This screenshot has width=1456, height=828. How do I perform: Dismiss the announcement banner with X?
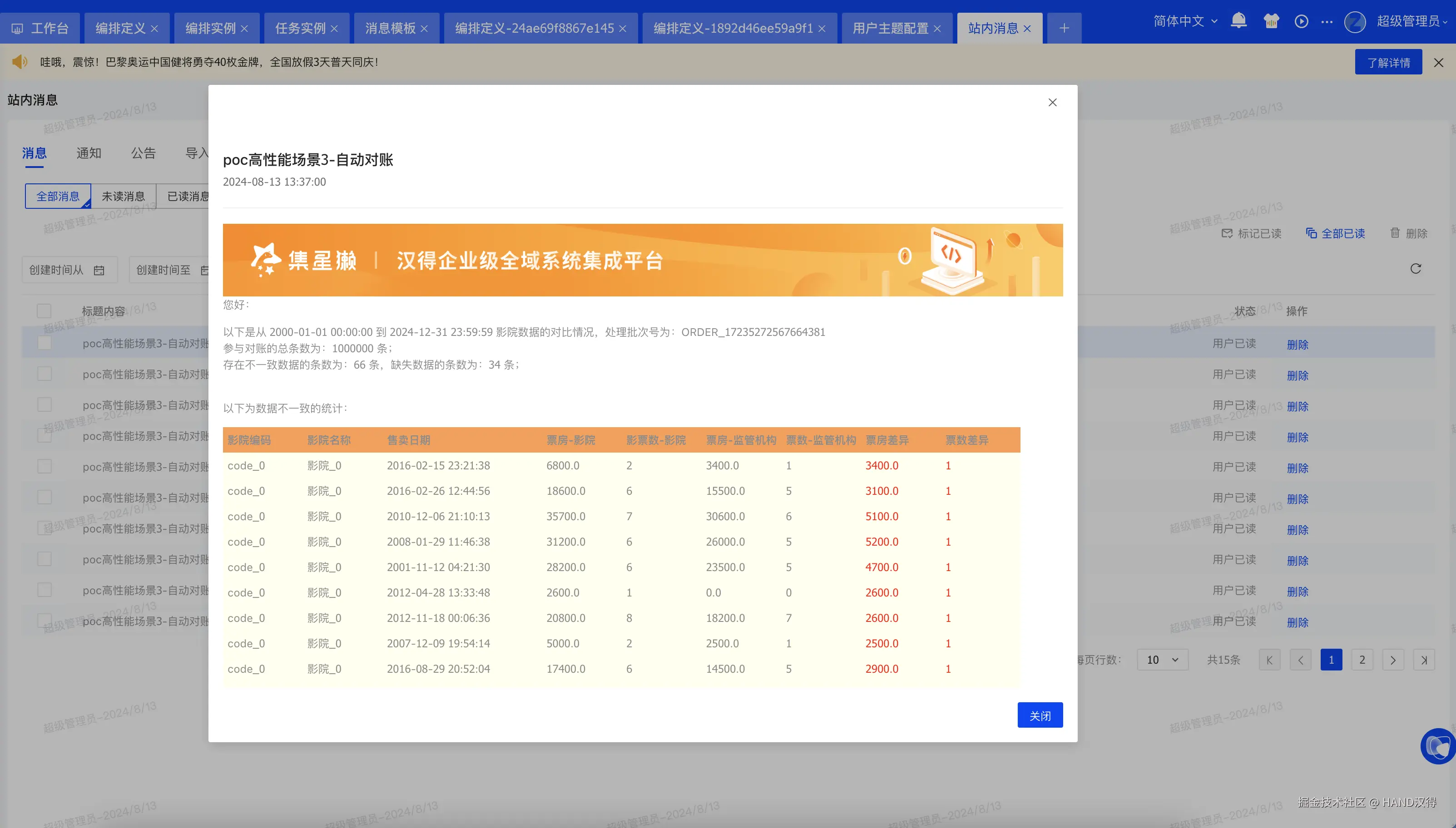tap(1438, 63)
